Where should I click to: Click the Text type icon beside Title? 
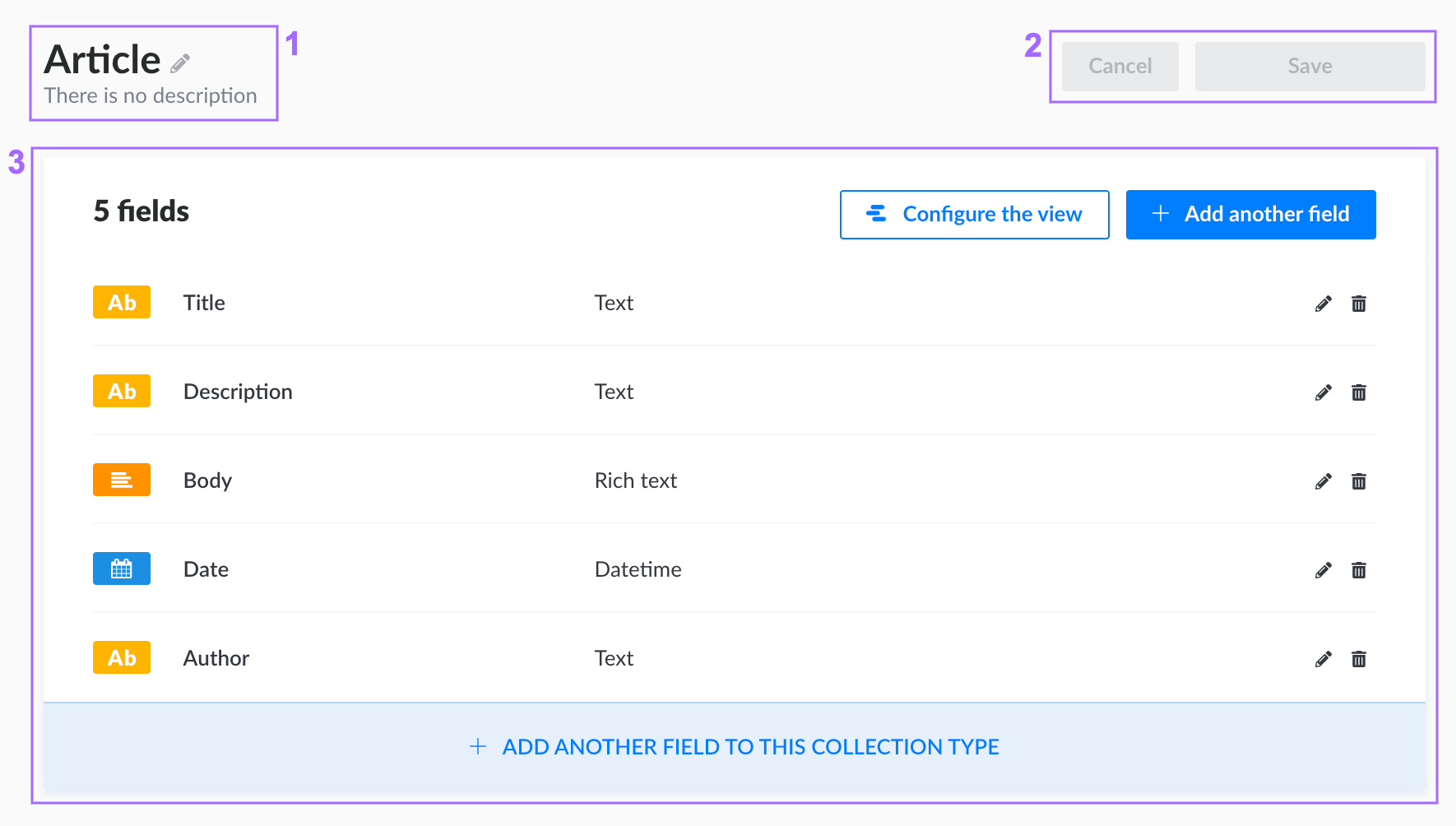coord(121,302)
